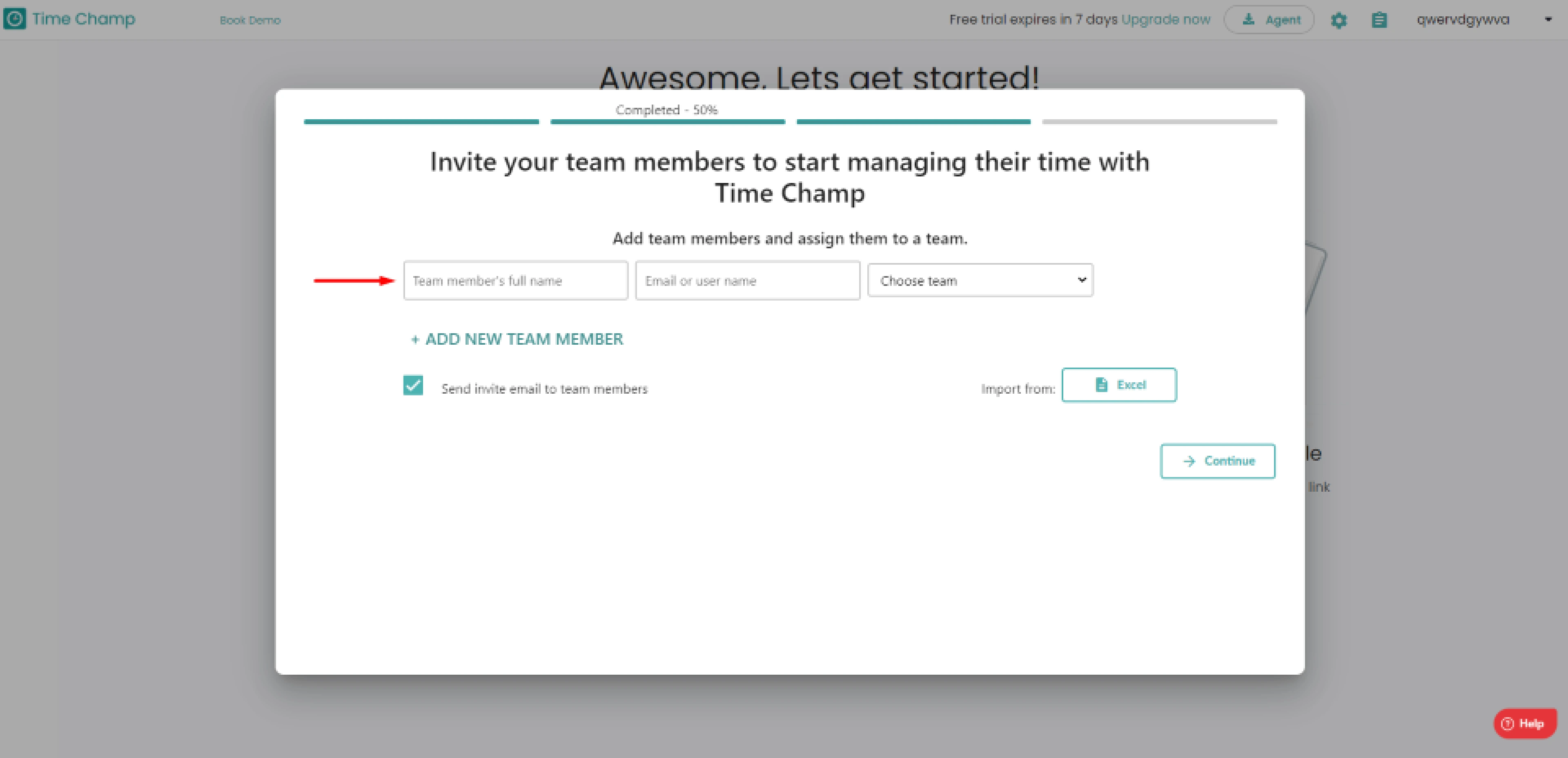Open the Choose team dropdown
The height and width of the screenshot is (758, 1568).
tap(980, 280)
